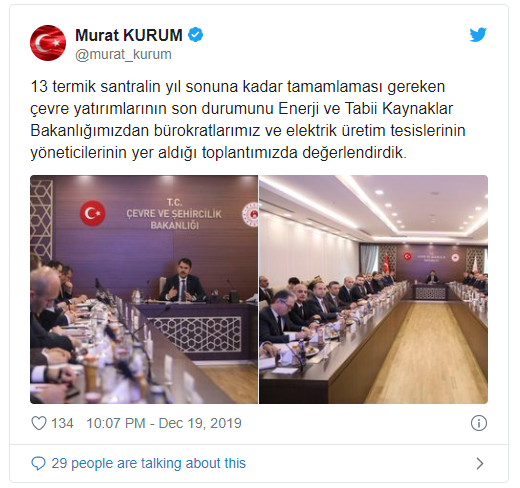Open the right photo of the long meeting table
The height and width of the screenshot is (488, 520).
[374, 289]
